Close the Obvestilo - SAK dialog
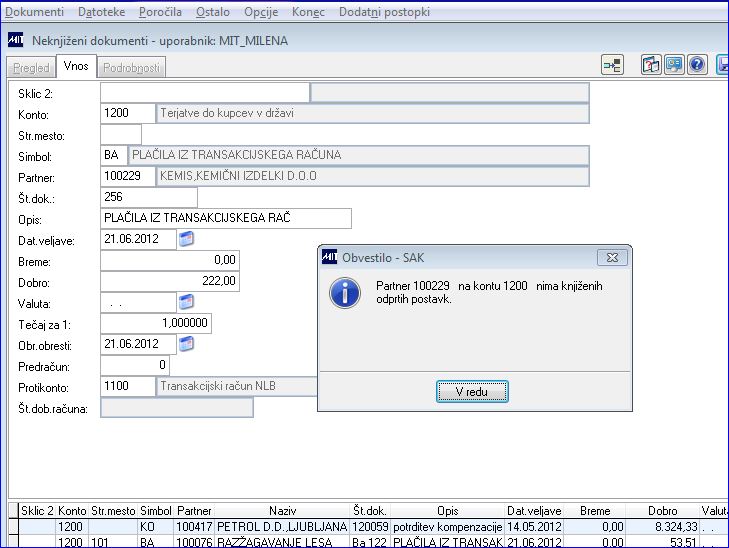 point(612,257)
